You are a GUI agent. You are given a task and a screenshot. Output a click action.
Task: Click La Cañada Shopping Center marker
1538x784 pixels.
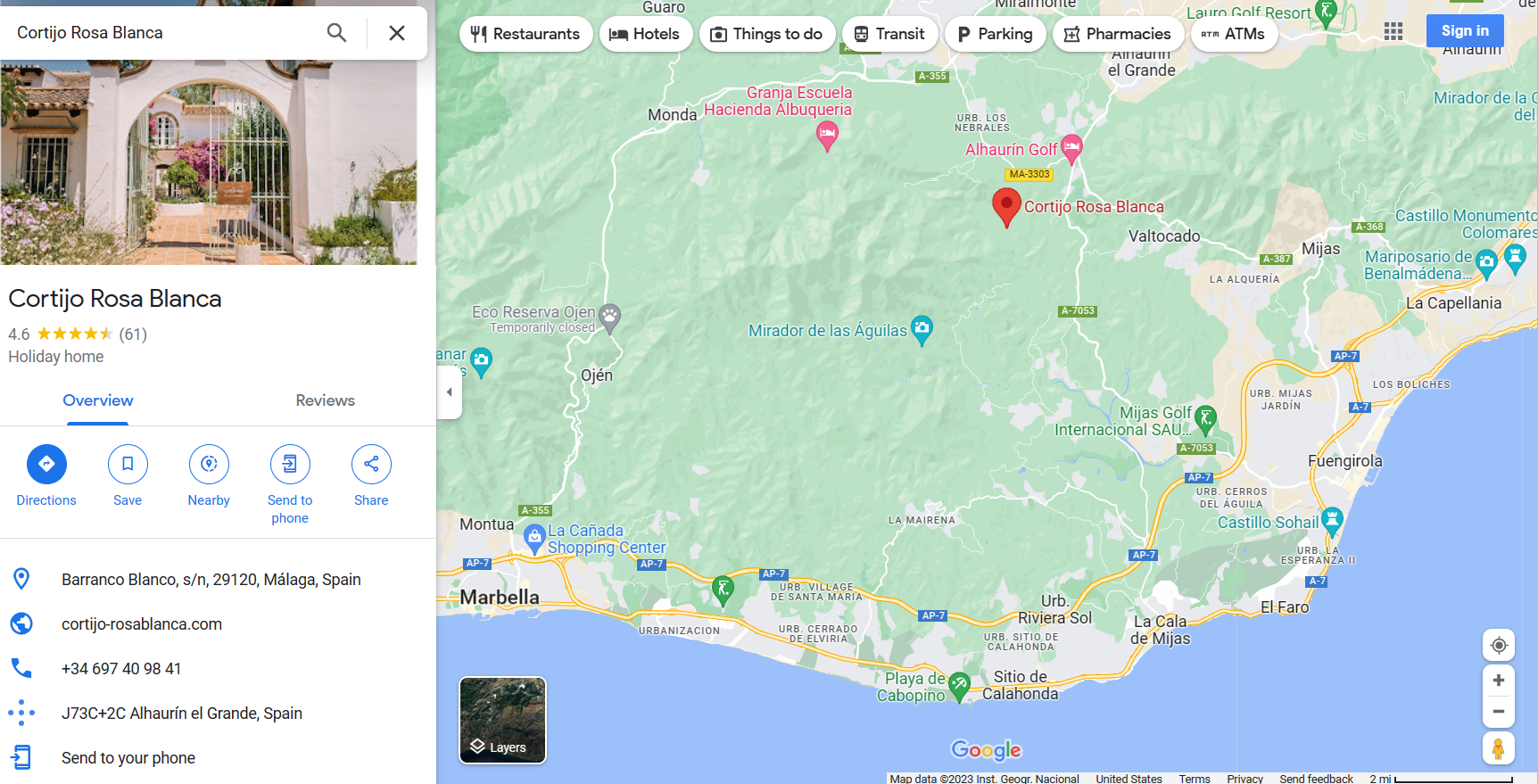tap(534, 539)
